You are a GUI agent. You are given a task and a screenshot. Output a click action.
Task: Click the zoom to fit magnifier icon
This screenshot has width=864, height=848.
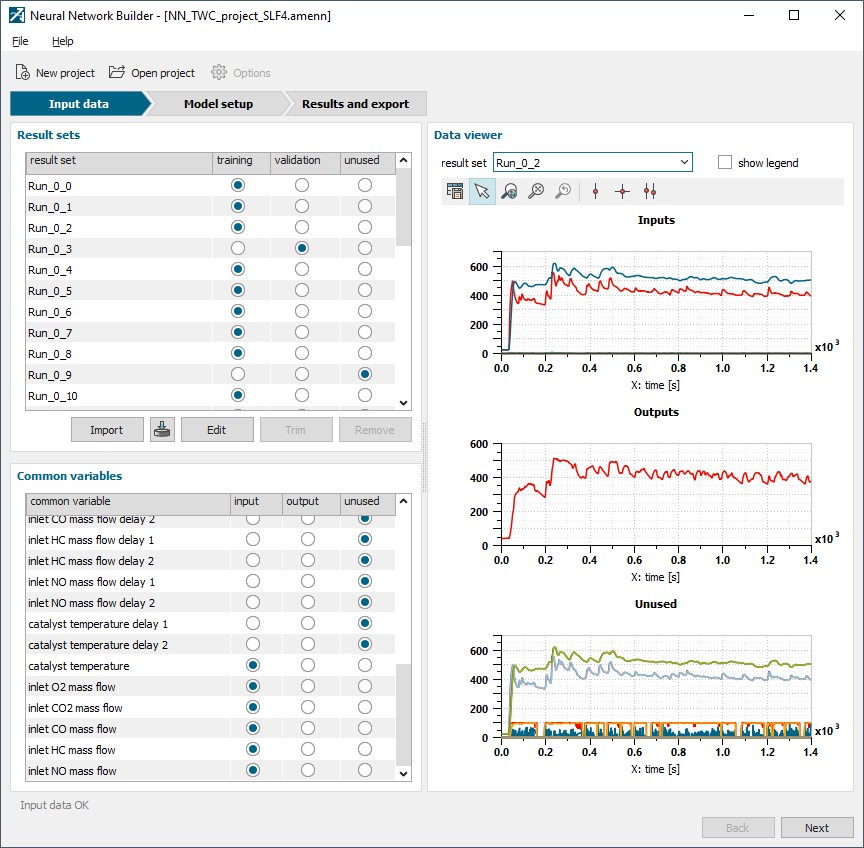click(x=509, y=191)
